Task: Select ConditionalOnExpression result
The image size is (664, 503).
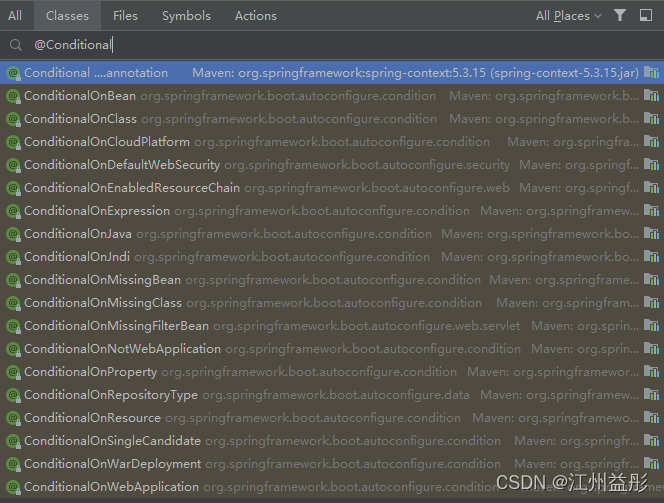Action: point(332,211)
